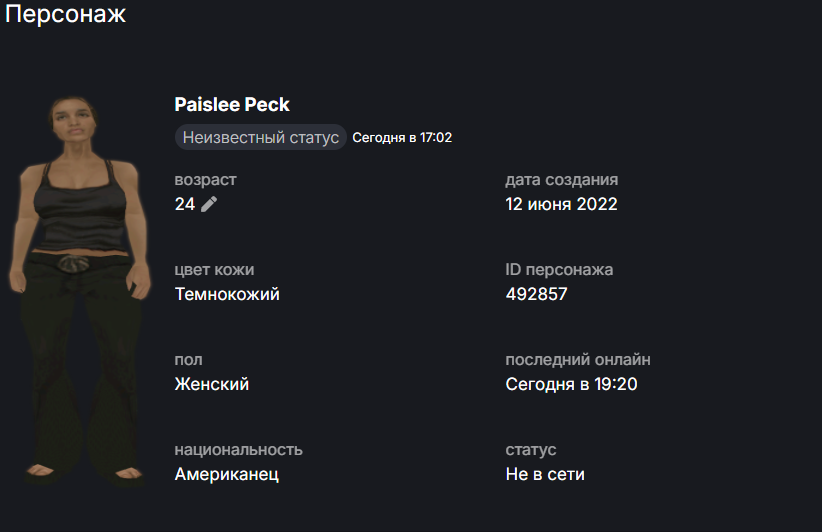Viewport: 822px width, 532px height.
Task: Click the "Сегодня в 17:02" timestamp
Action: pyautogui.click(x=402, y=137)
